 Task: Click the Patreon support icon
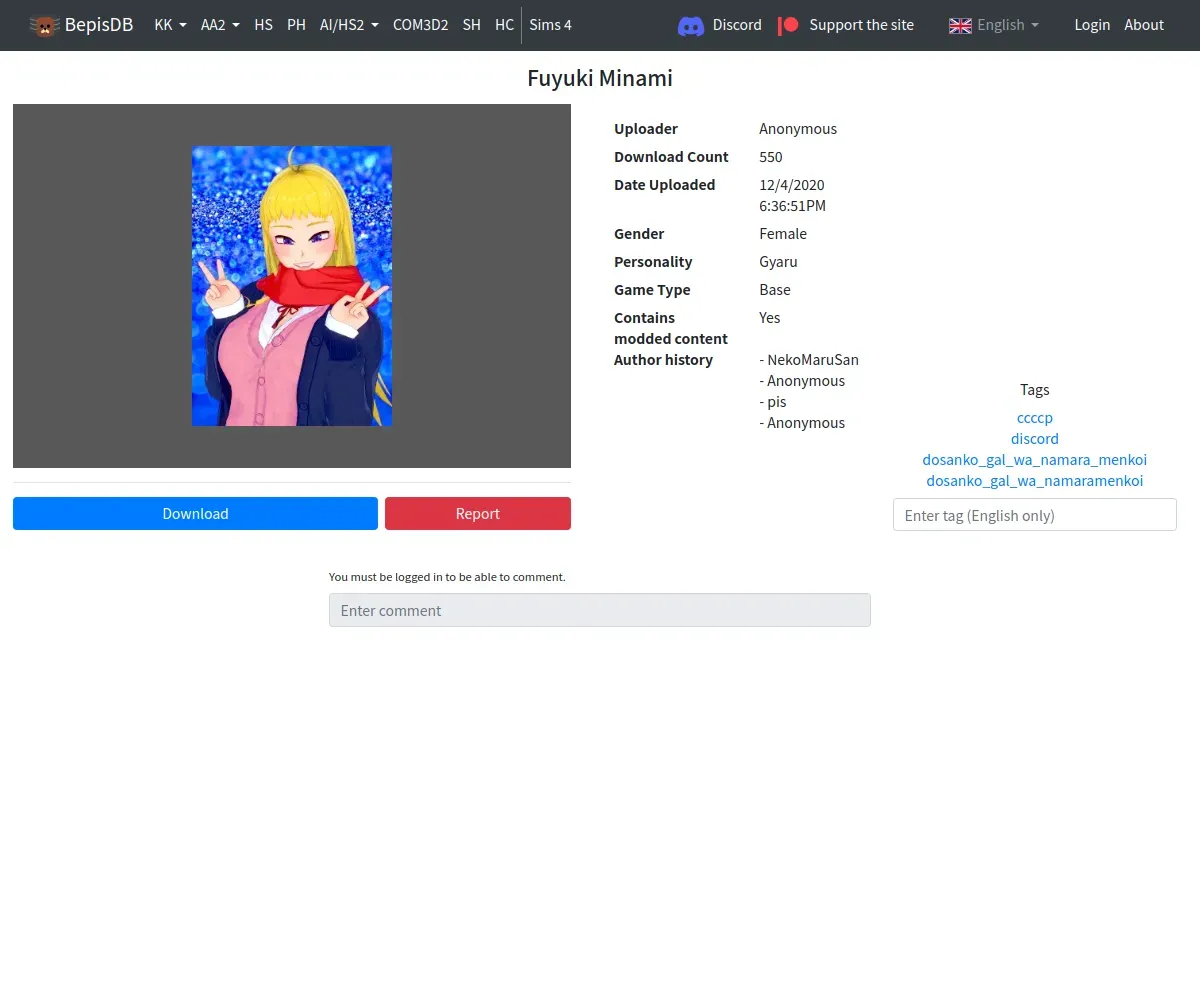point(788,25)
